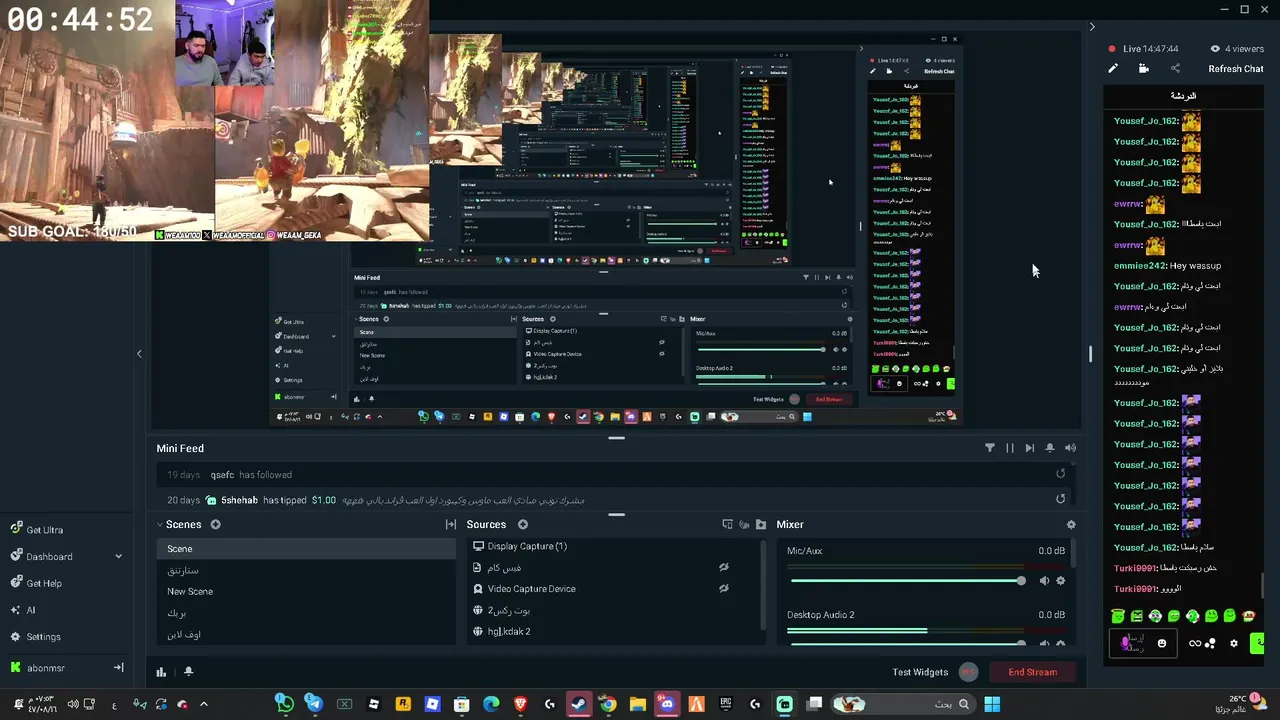Select the ستارتنق scene
The image size is (1280, 720).
pos(306,570)
